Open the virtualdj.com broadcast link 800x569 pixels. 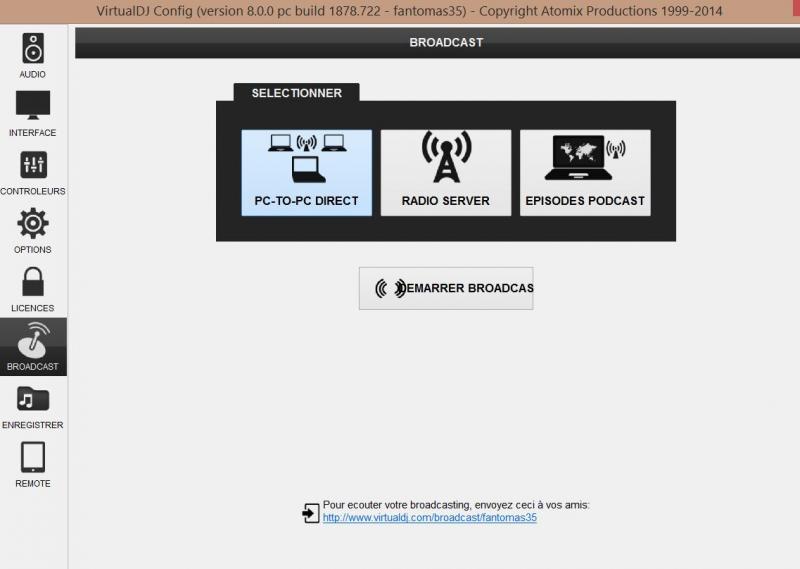430,517
